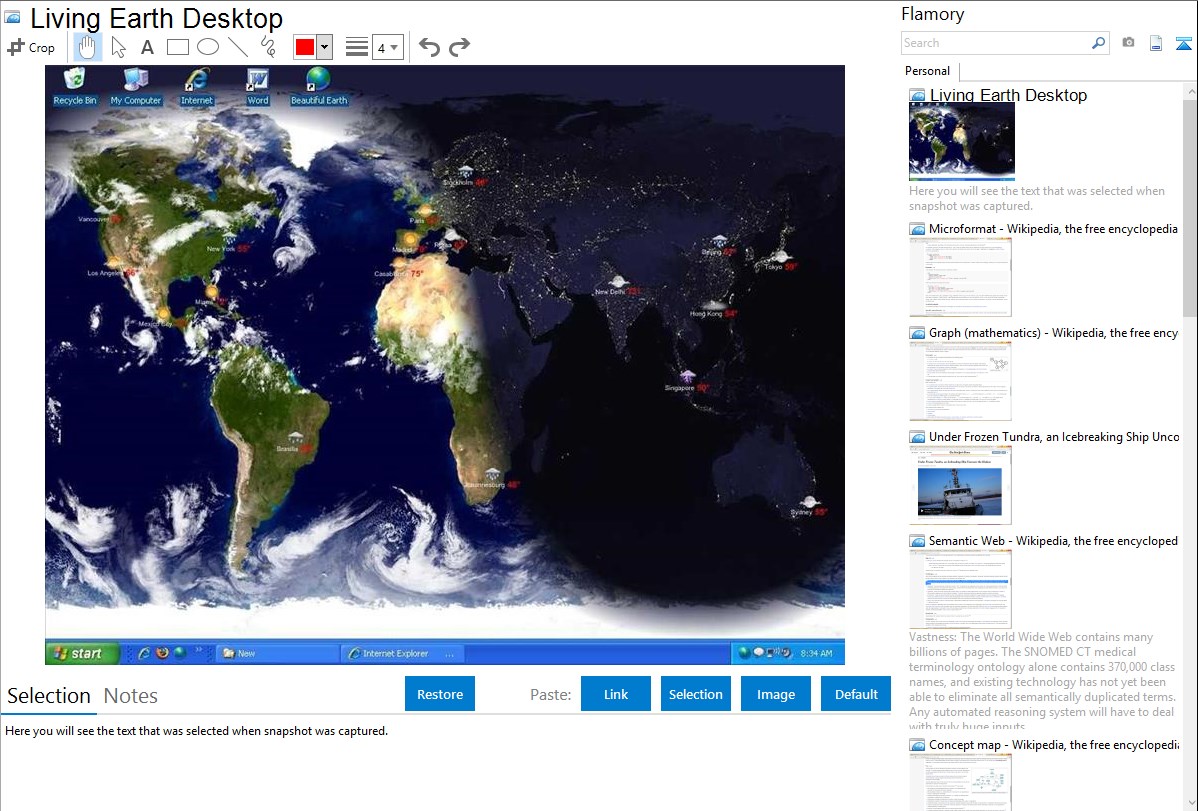Click the Recycle Bin icon in screenshot
1198x811 pixels.
(75, 86)
